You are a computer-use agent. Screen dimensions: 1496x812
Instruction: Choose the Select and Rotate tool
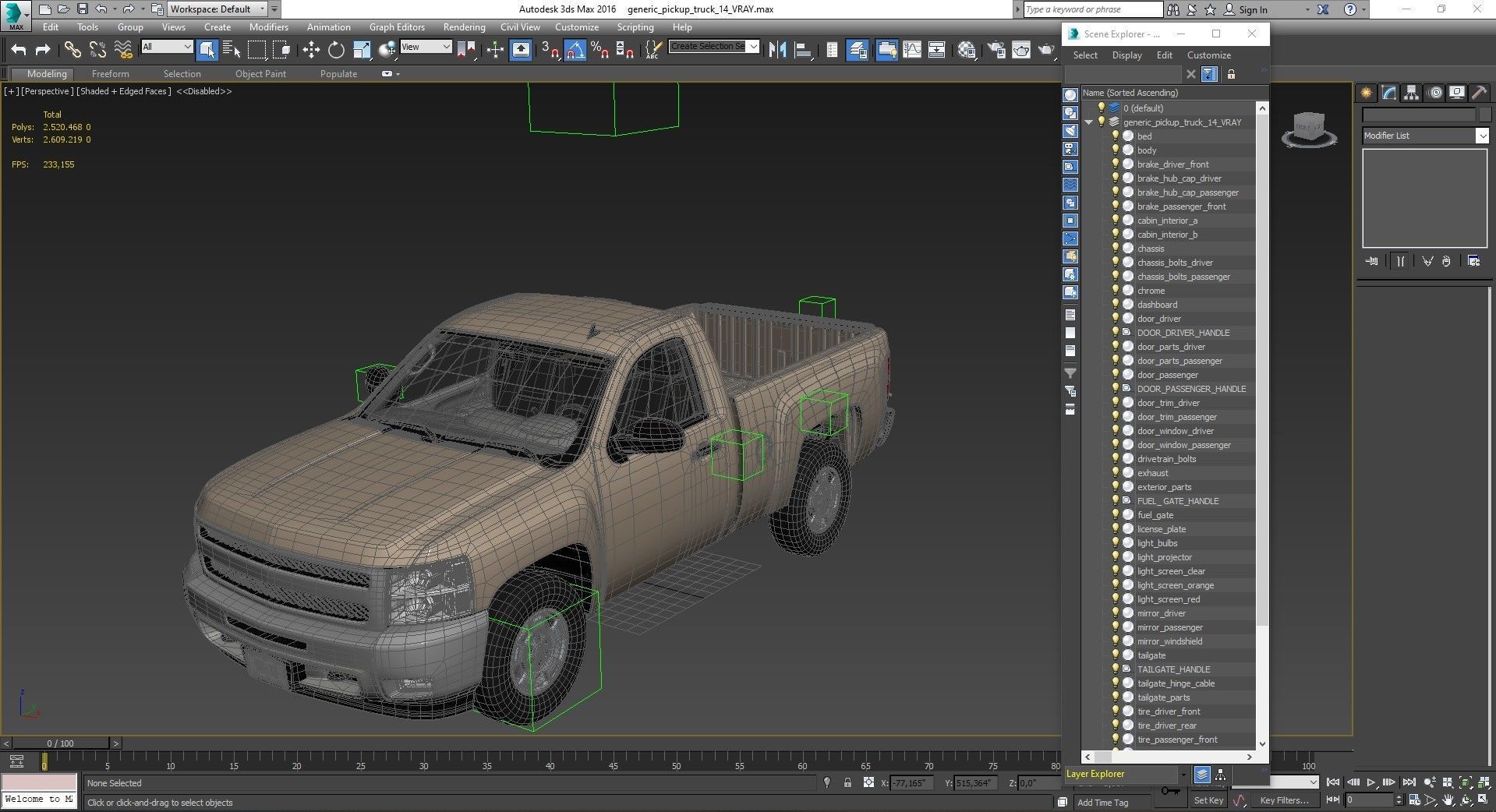[x=336, y=50]
